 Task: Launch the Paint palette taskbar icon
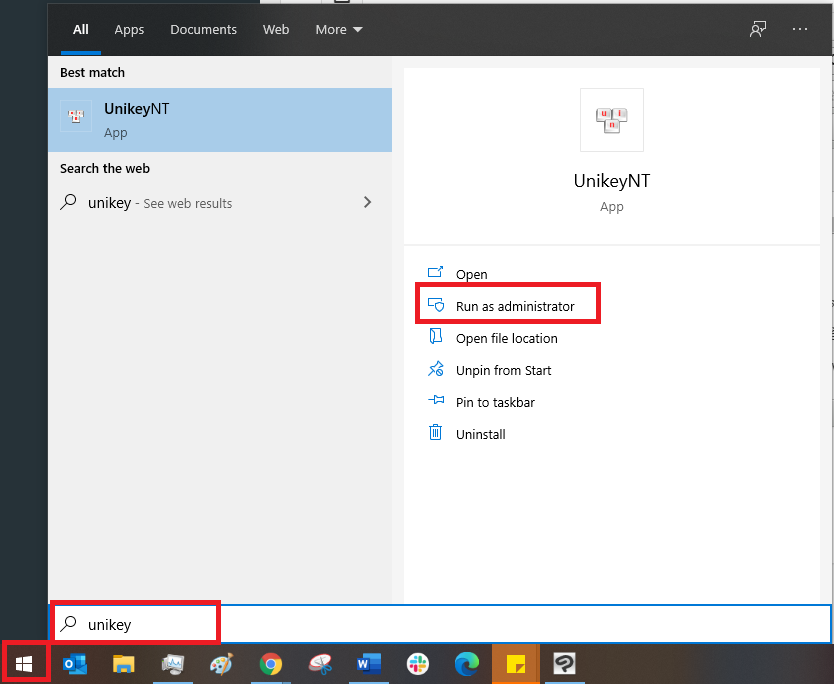point(221,664)
